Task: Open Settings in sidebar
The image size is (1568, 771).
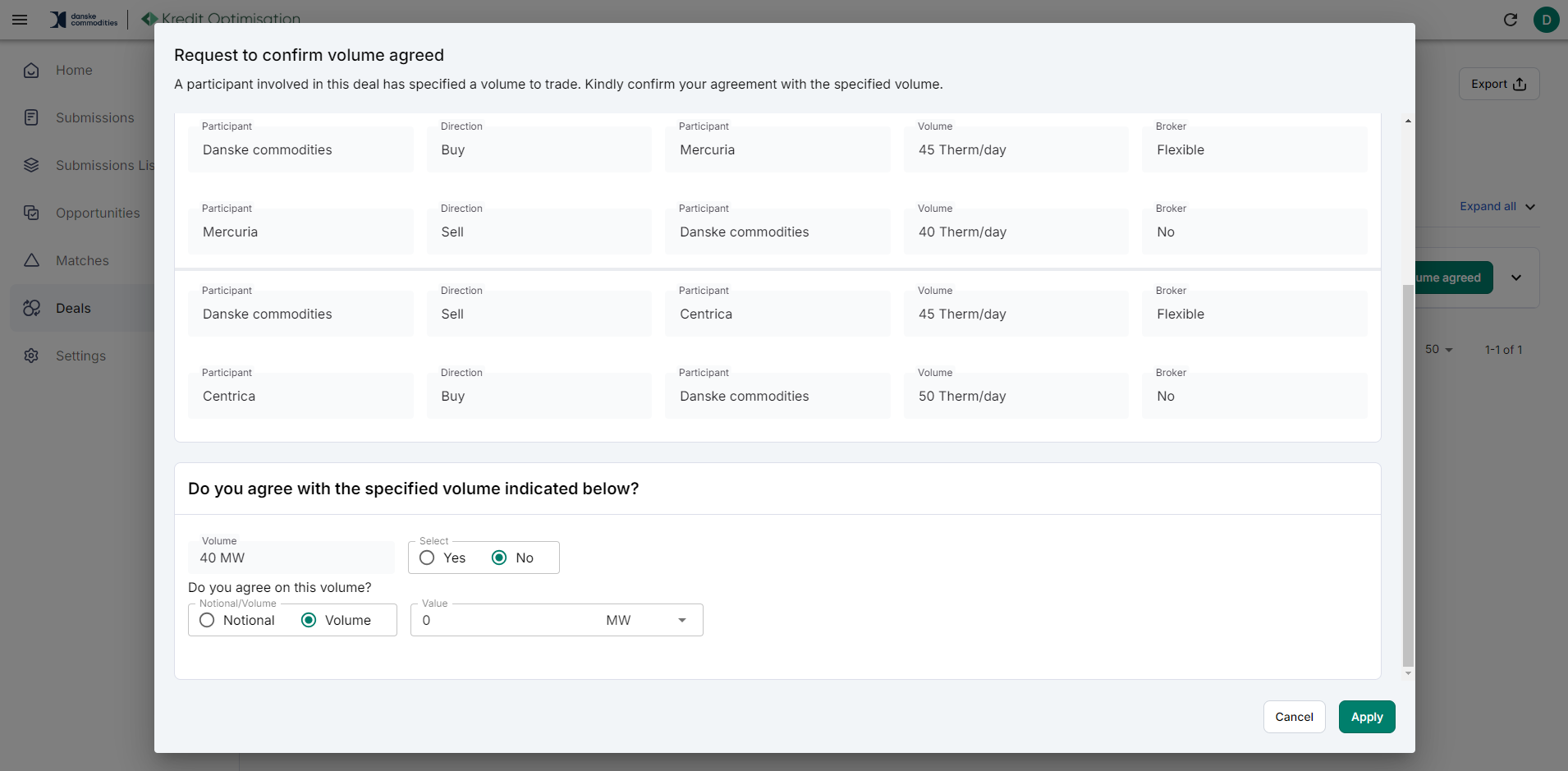Action: pyautogui.click(x=80, y=356)
